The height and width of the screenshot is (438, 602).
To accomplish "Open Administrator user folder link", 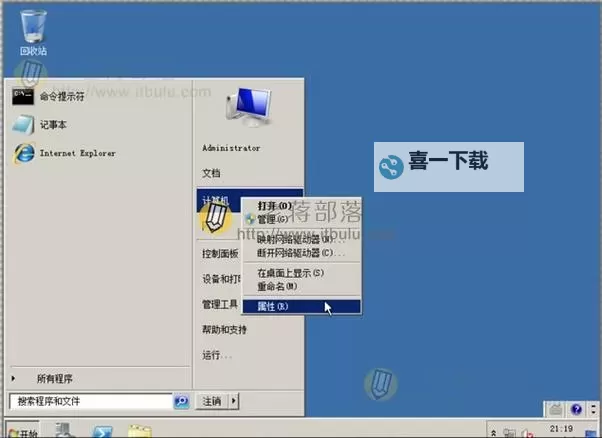I will [231, 148].
